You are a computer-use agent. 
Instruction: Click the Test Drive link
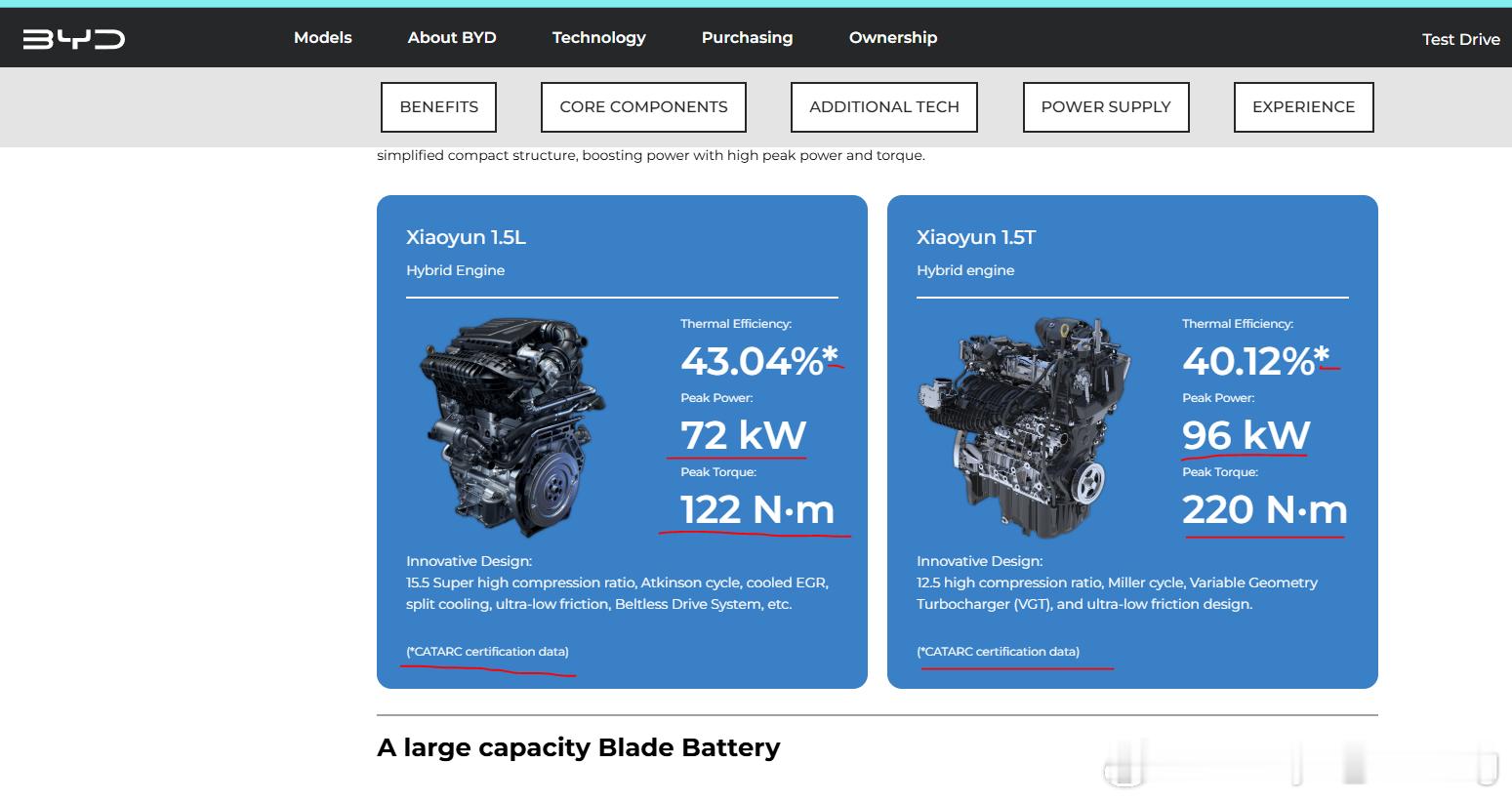[1461, 39]
